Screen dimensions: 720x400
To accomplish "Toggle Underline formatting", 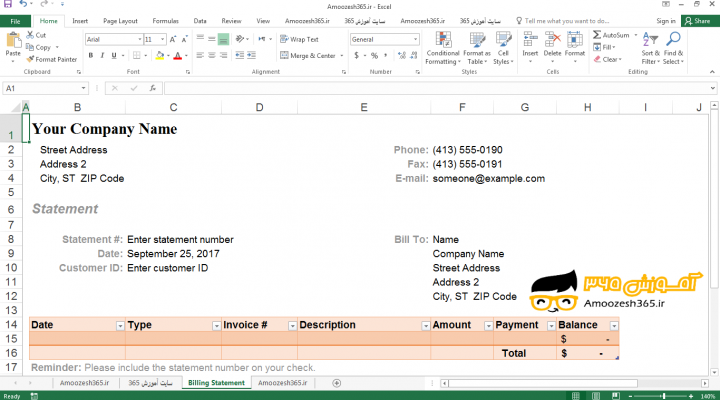I will pos(114,56).
